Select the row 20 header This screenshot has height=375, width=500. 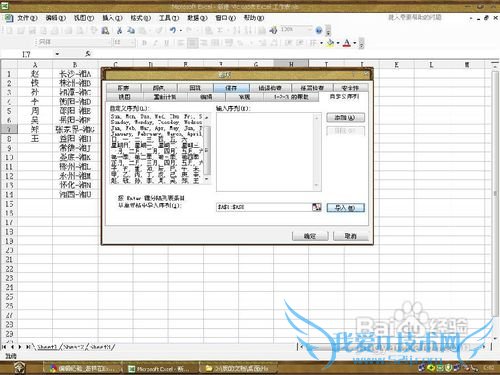tap(9, 250)
